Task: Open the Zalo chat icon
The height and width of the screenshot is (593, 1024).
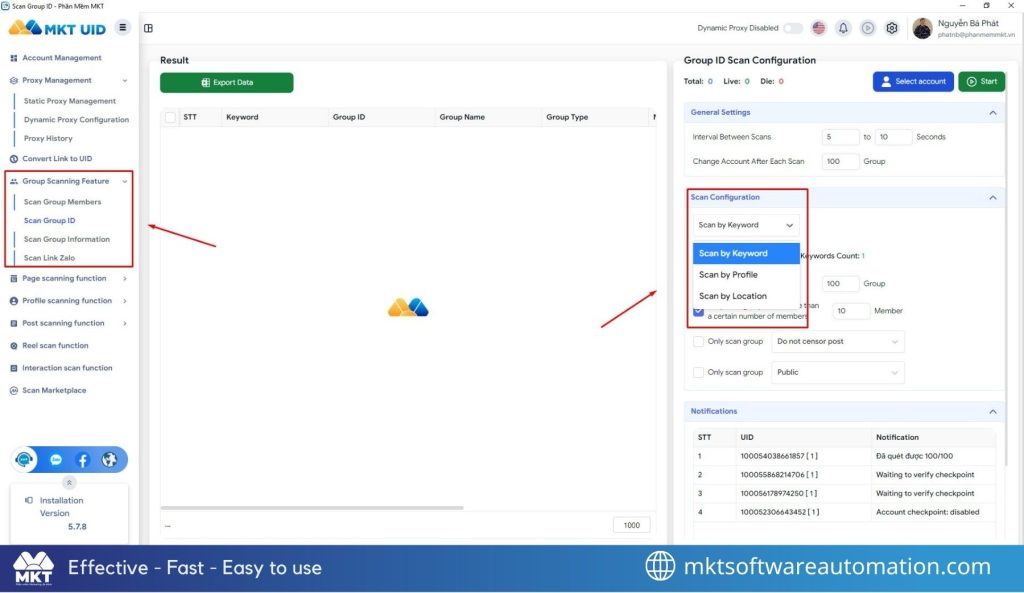Action: click(x=56, y=460)
